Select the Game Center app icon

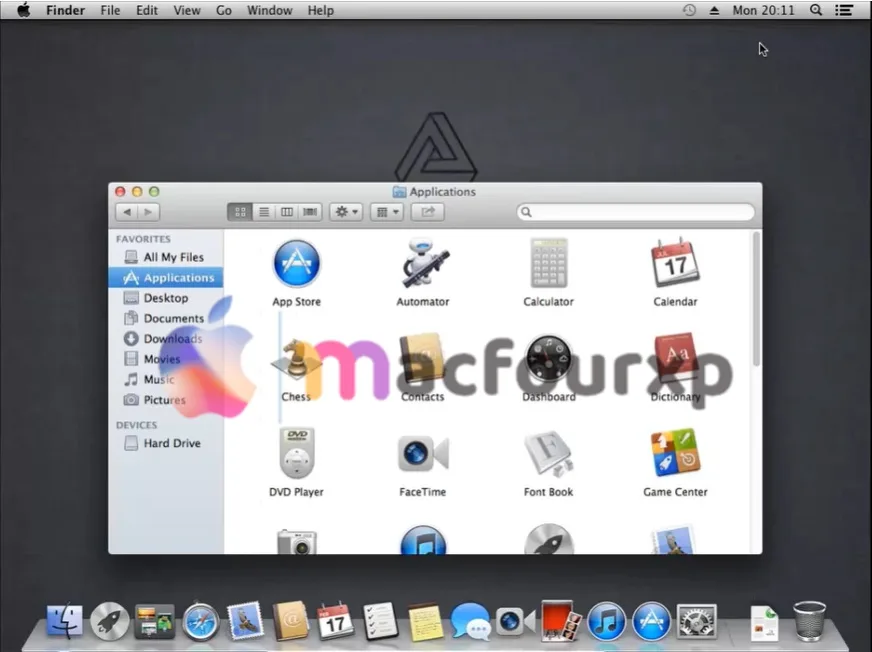click(675, 452)
